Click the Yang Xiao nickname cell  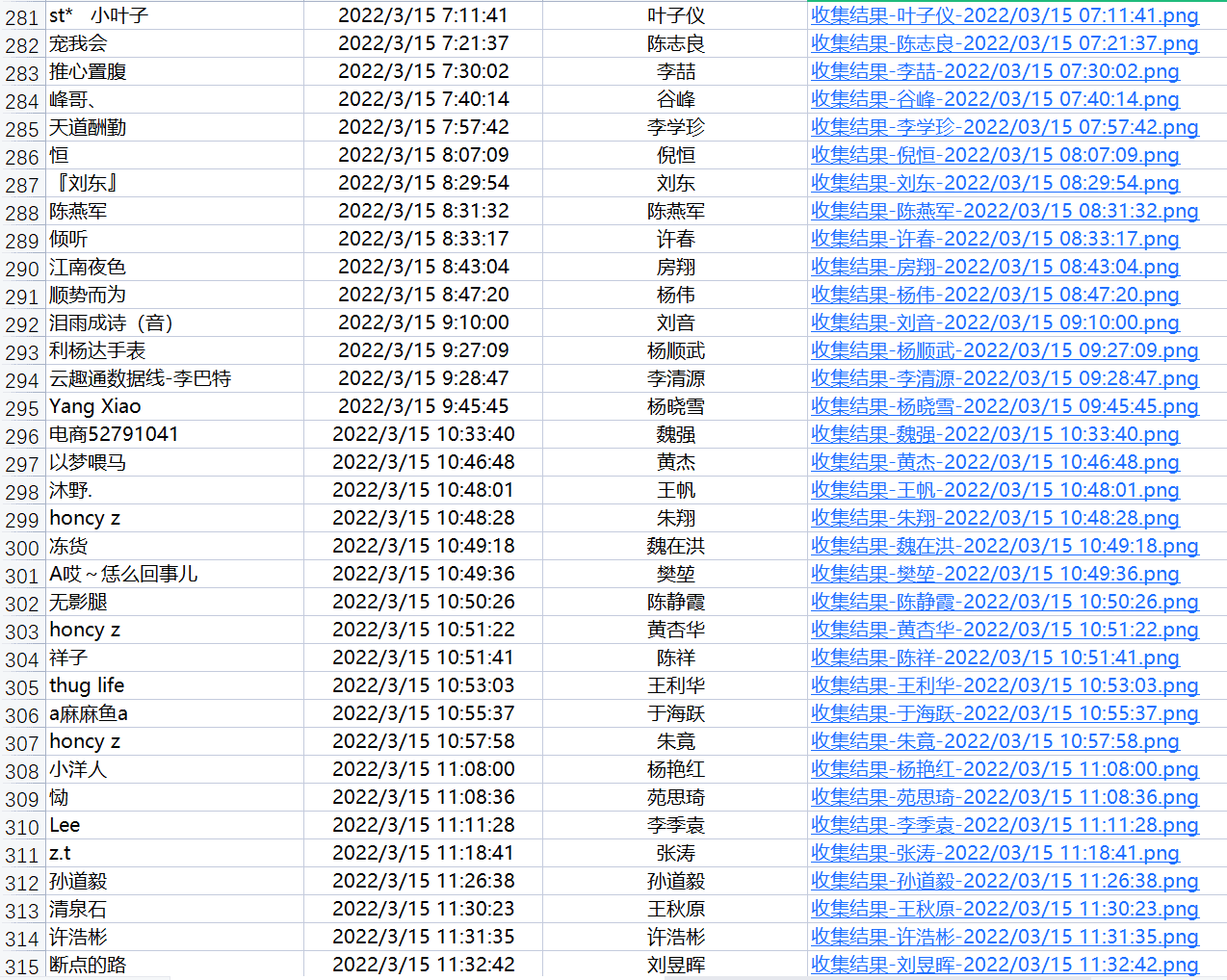(95, 406)
